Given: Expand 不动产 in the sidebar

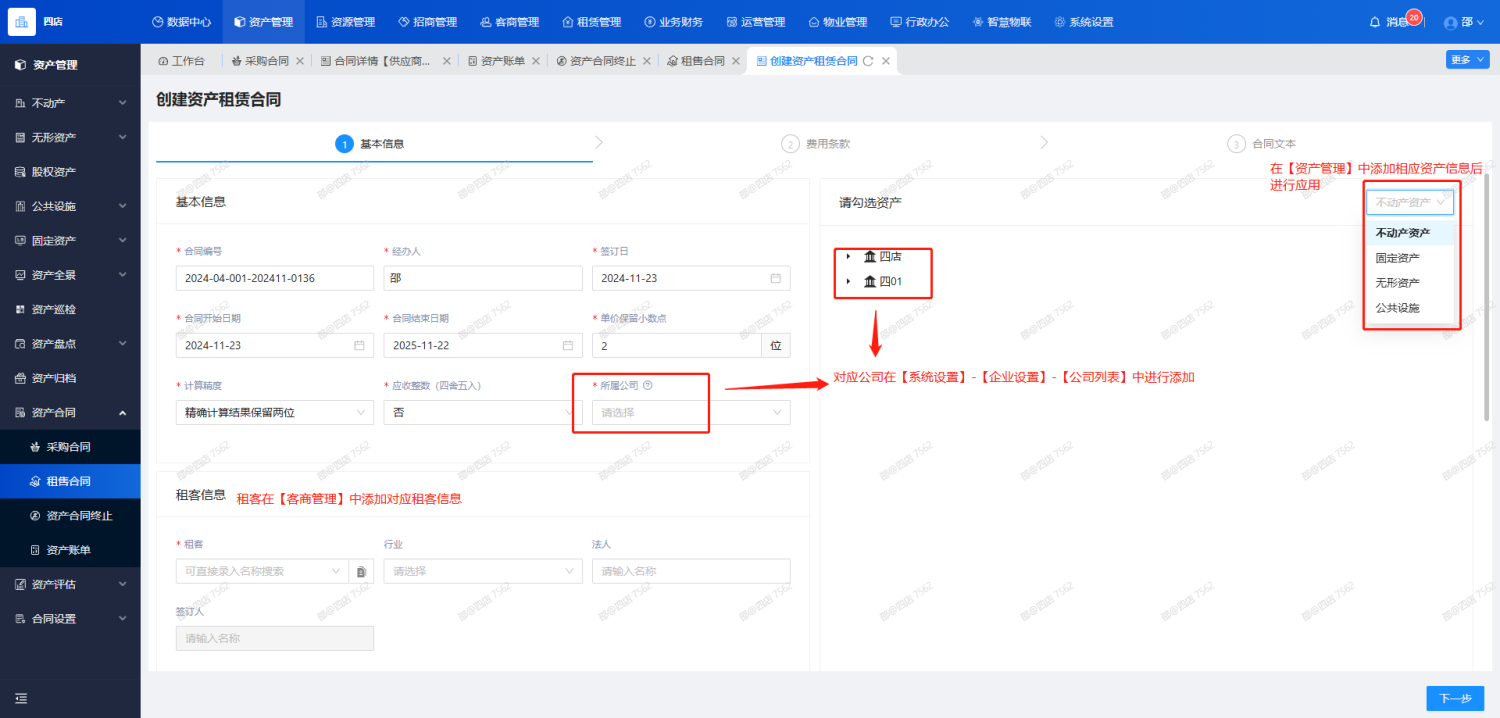Looking at the screenshot, I should [x=70, y=103].
